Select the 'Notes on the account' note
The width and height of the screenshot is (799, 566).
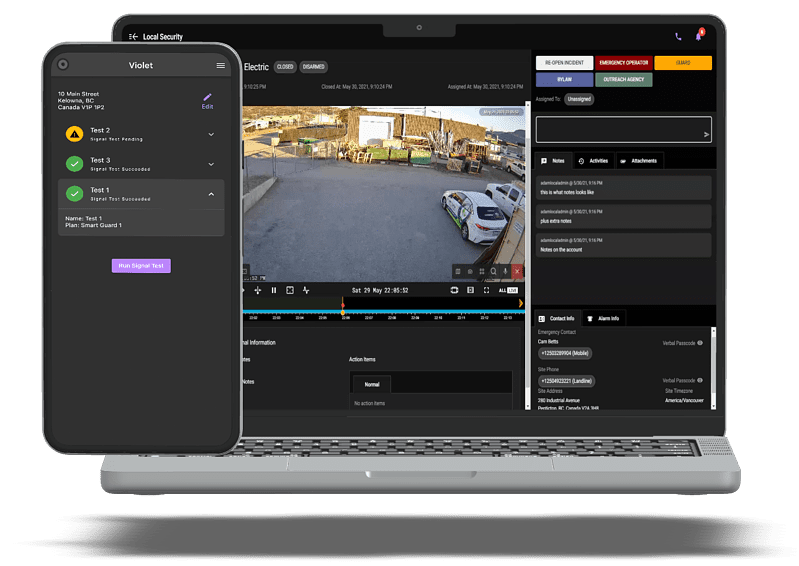click(x=624, y=245)
